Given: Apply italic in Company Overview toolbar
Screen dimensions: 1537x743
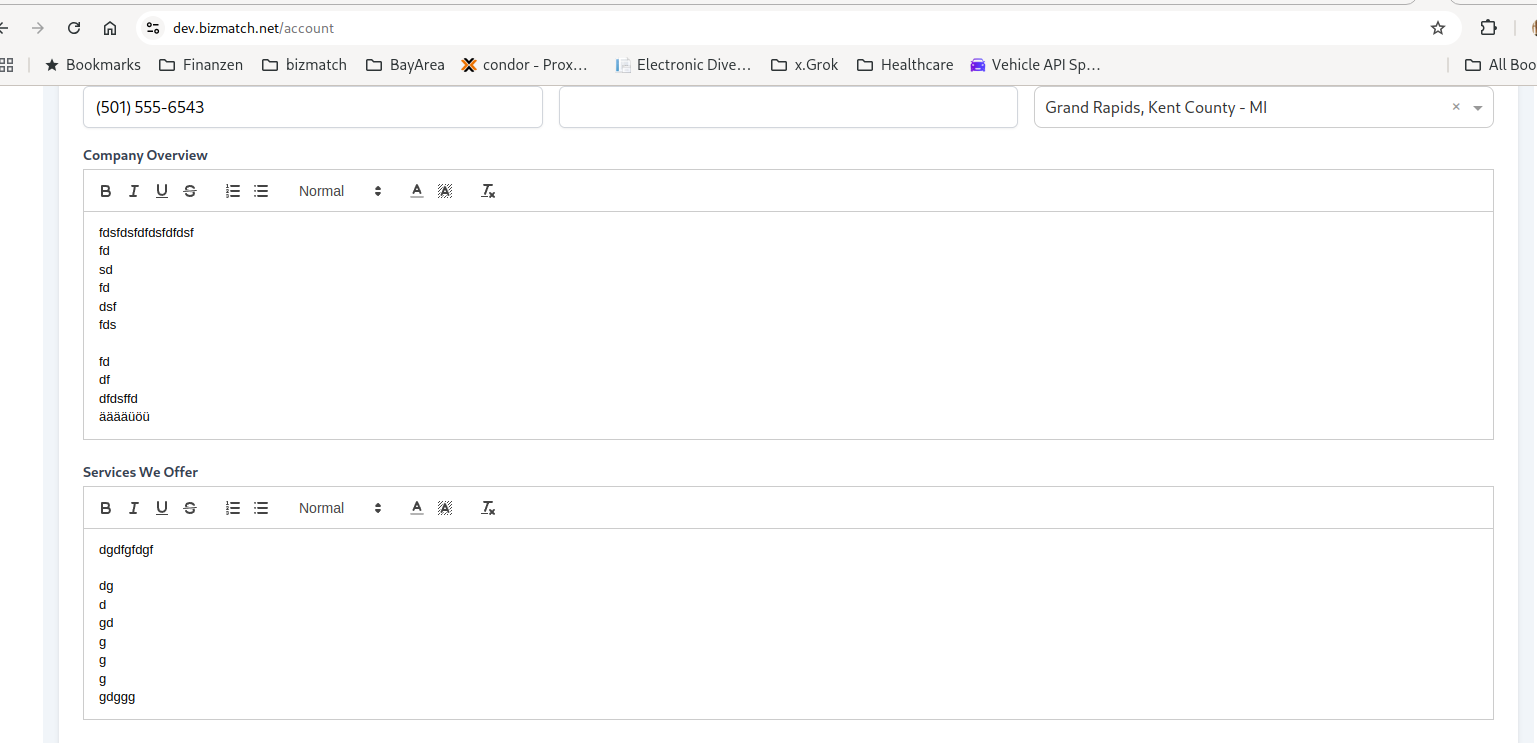Looking at the screenshot, I should click(133, 191).
